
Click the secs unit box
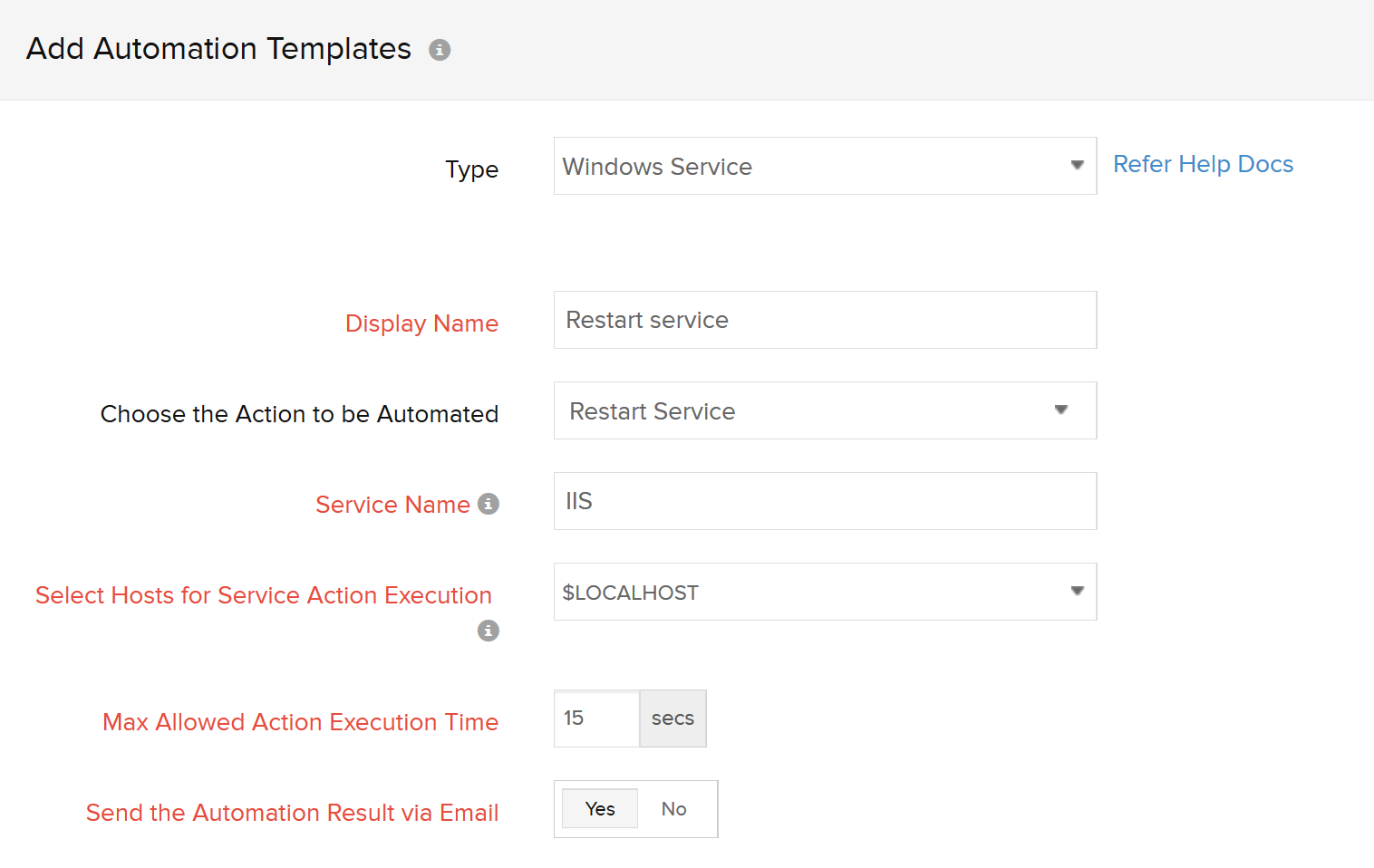pyautogui.click(x=672, y=719)
